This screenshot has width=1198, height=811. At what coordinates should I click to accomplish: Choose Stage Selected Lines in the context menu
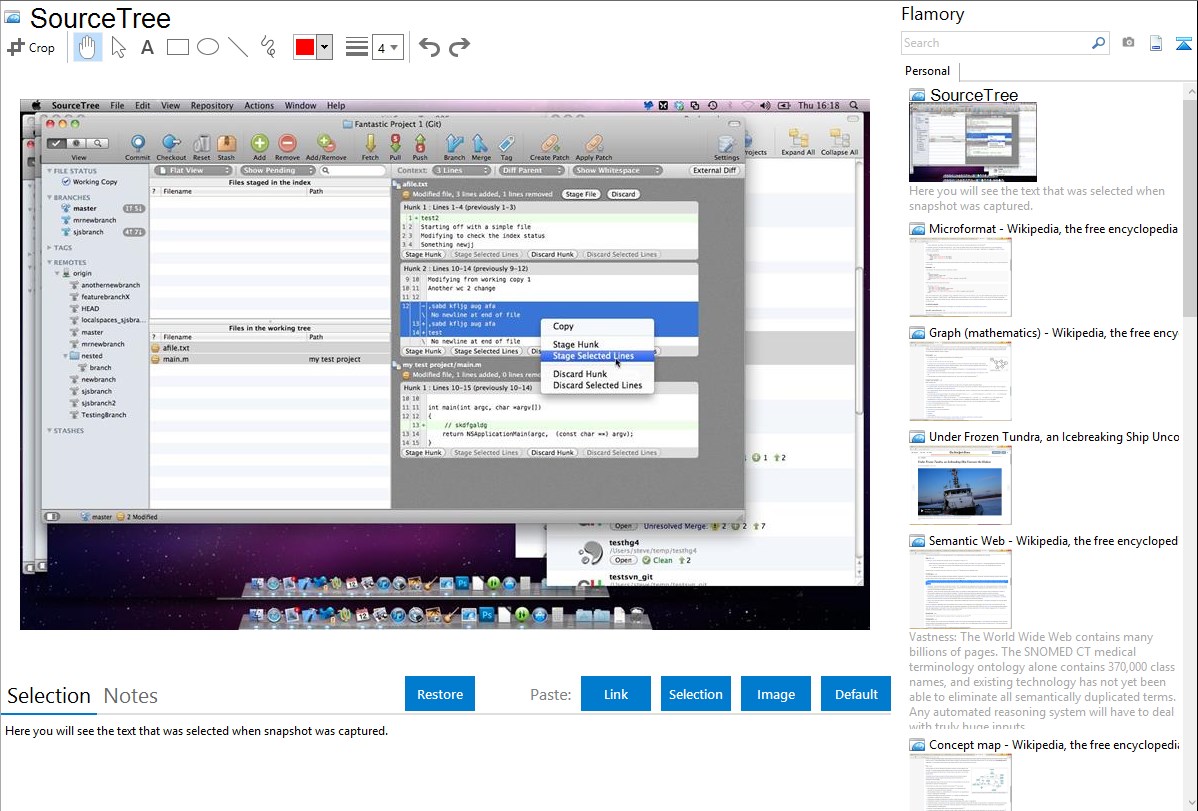[x=593, y=356]
